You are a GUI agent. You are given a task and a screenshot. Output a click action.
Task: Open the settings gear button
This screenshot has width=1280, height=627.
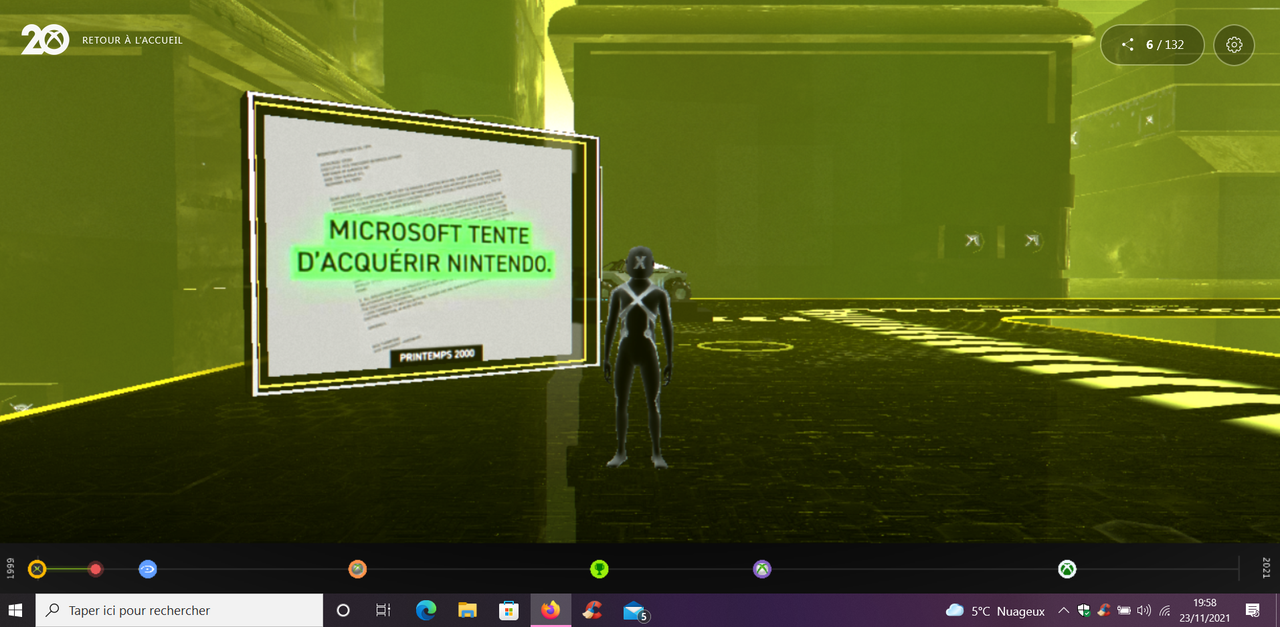click(x=1234, y=45)
